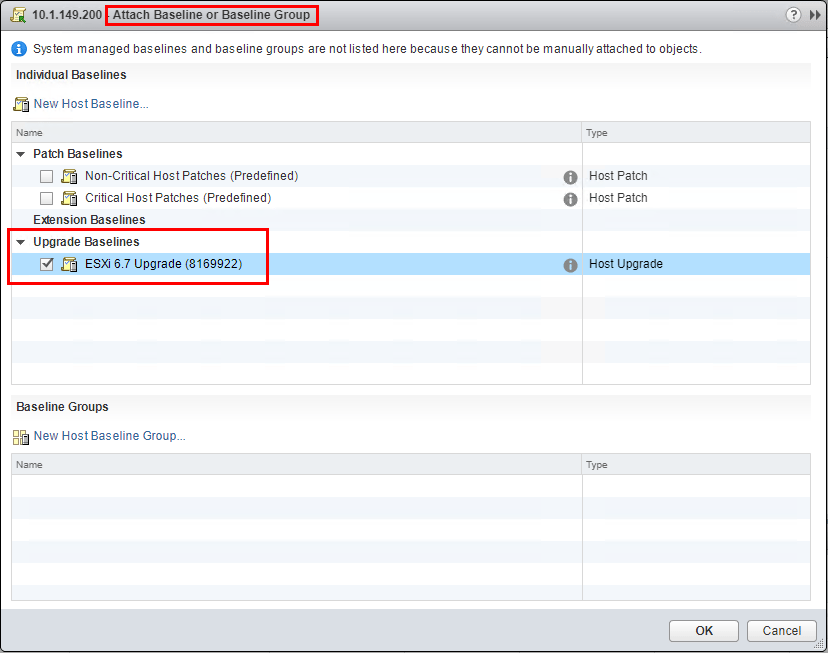Viewport: 828px width, 653px height.
Task: Select Critical Host Patches (Predefined) row text
Action: pos(178,198)
